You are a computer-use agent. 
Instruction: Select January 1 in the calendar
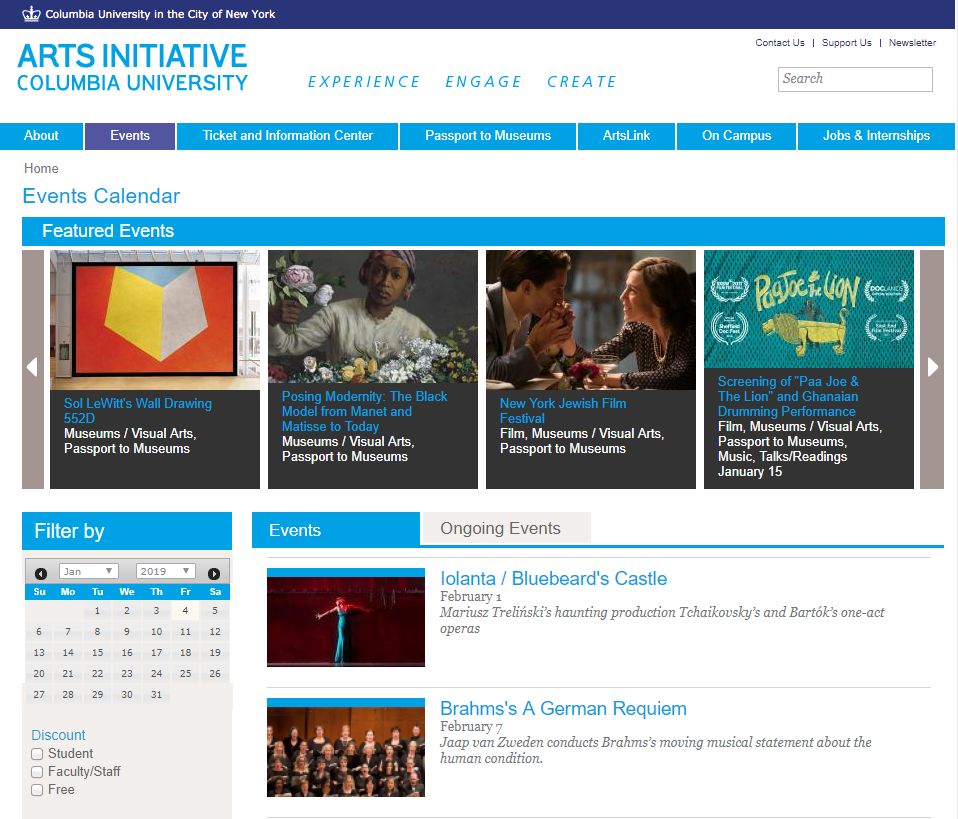(97, 611)
